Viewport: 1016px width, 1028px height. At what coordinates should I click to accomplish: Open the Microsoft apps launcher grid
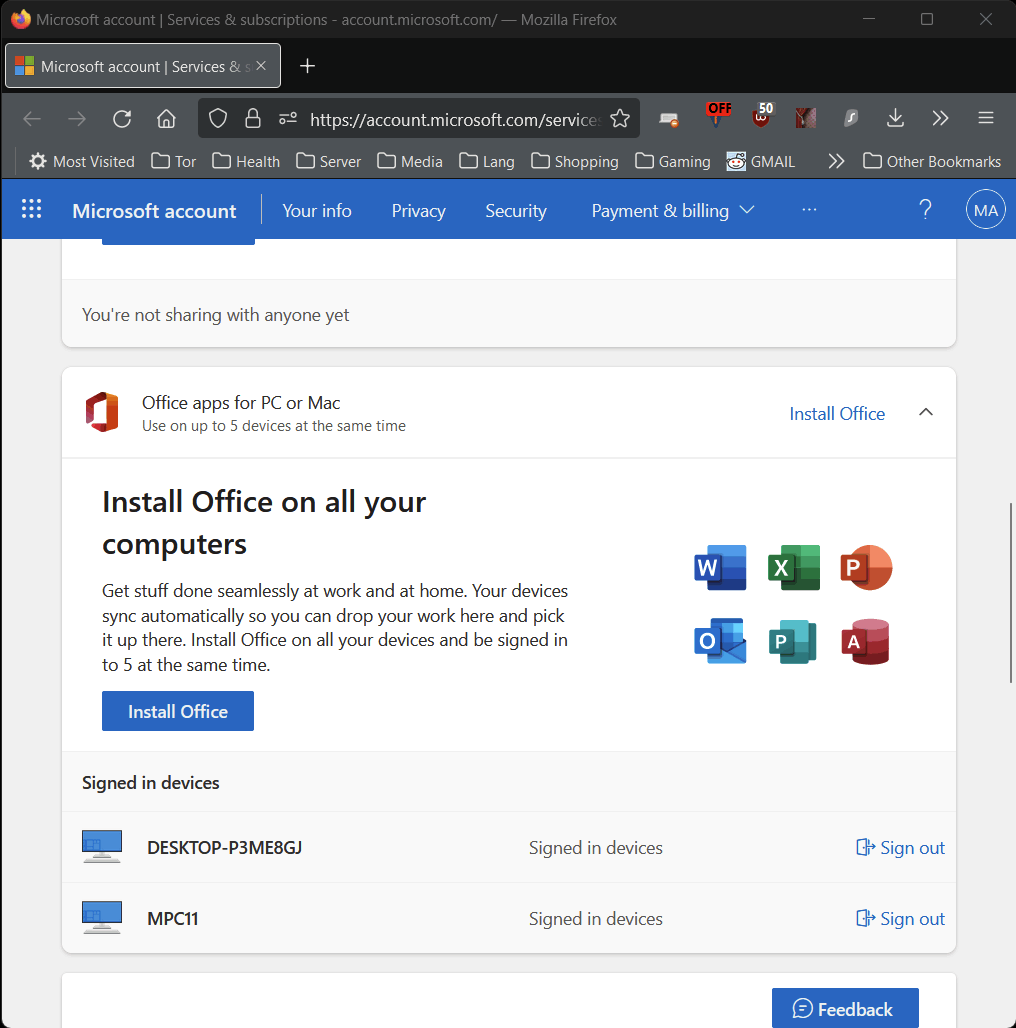pos(31,209)
